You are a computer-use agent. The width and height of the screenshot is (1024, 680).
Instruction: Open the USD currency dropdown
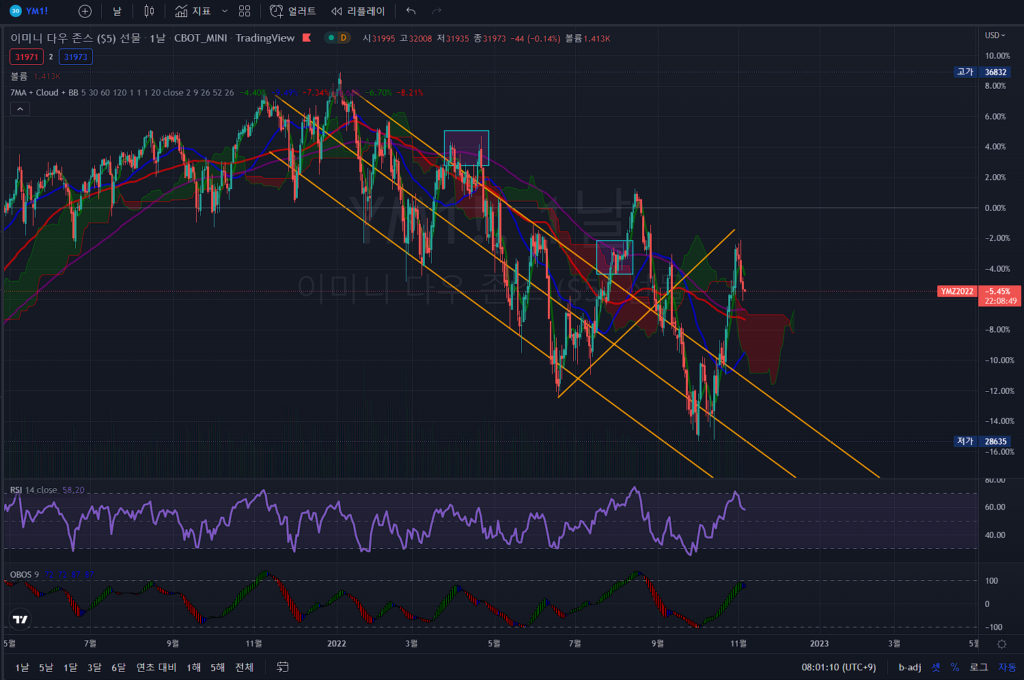[996, 35]
